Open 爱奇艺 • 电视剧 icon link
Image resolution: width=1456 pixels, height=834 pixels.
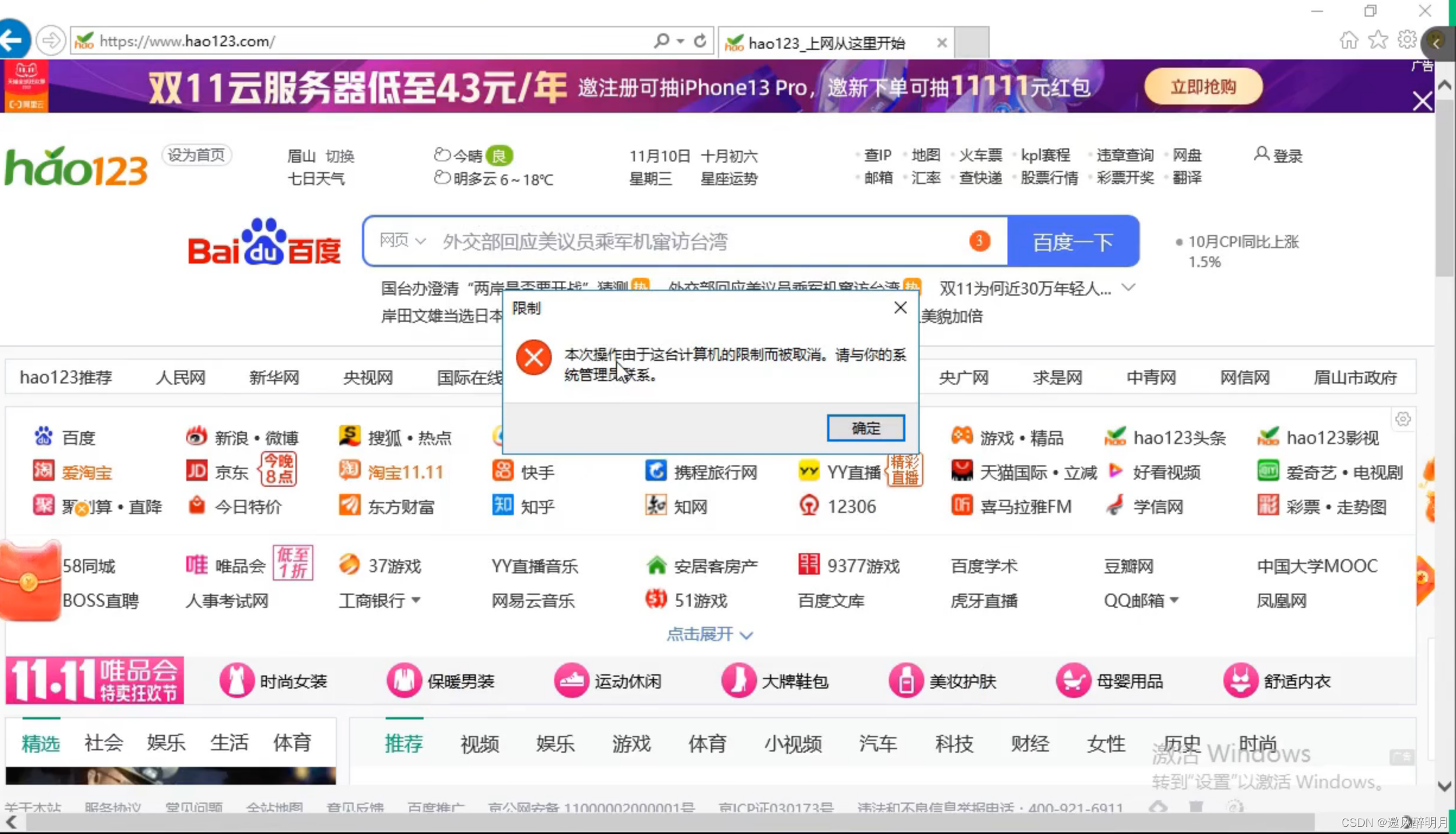pyautogui.click(x=1268, y=471)
